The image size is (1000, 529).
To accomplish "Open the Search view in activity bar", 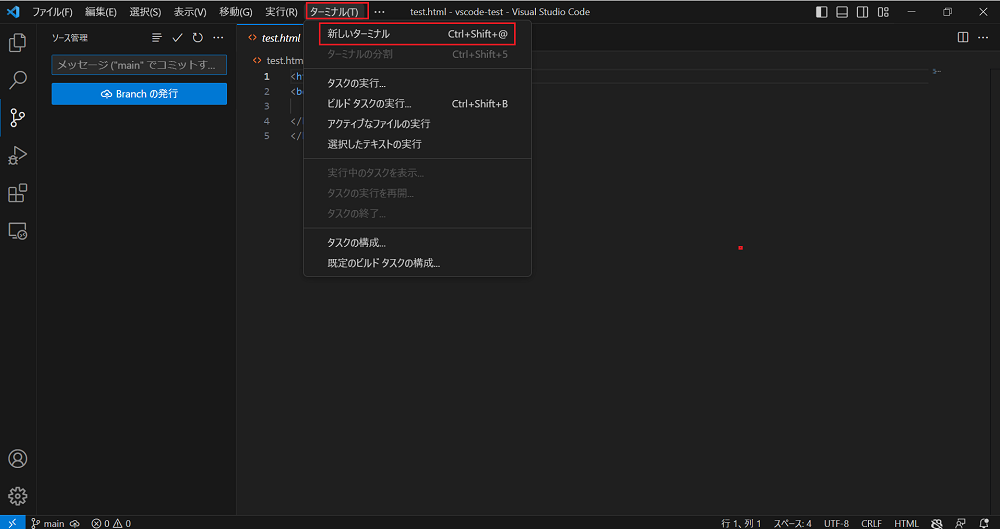I will pos(17,80).
